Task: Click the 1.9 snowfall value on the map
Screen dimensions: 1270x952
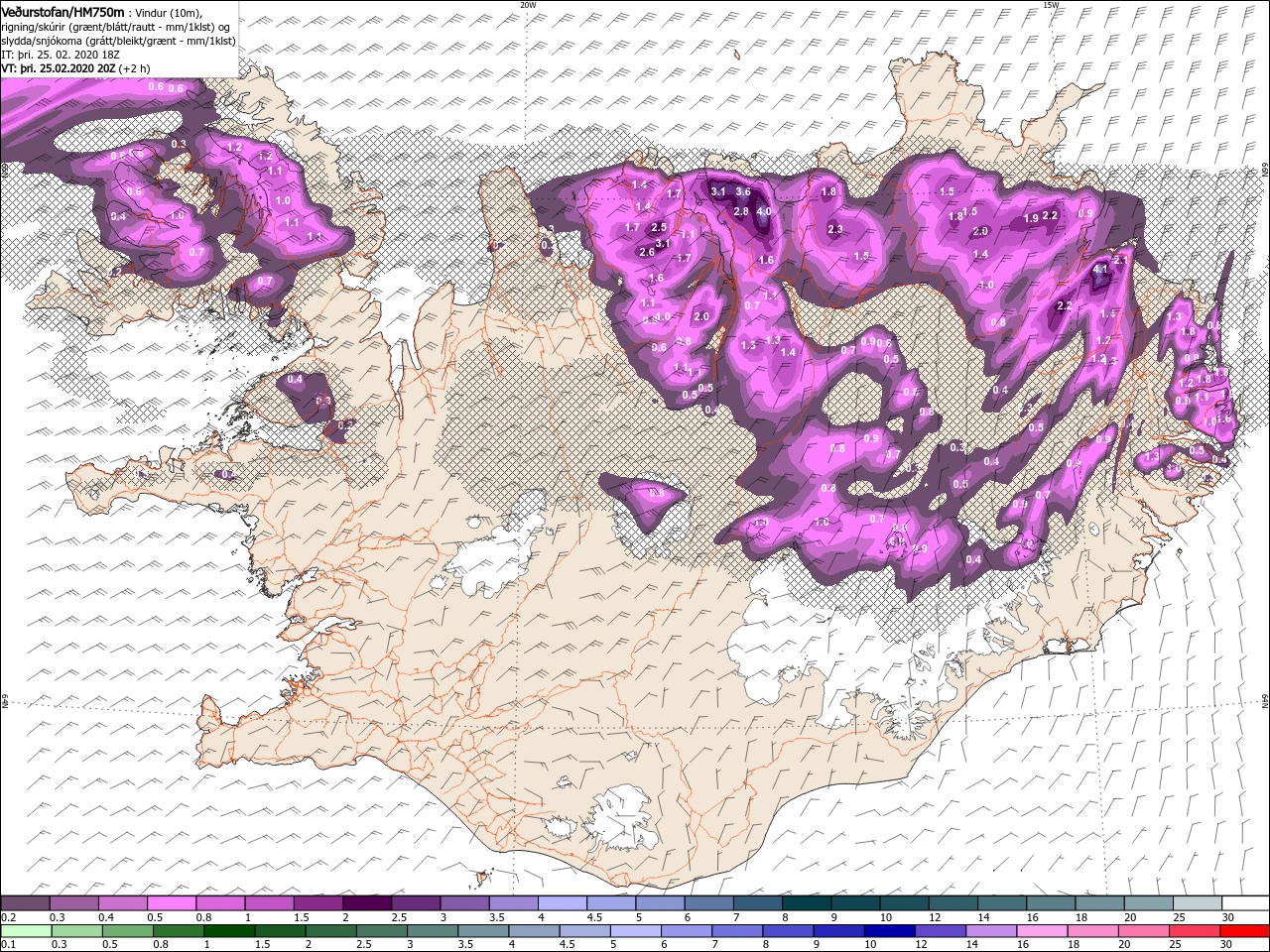Action: click(x=1031, y=218)
